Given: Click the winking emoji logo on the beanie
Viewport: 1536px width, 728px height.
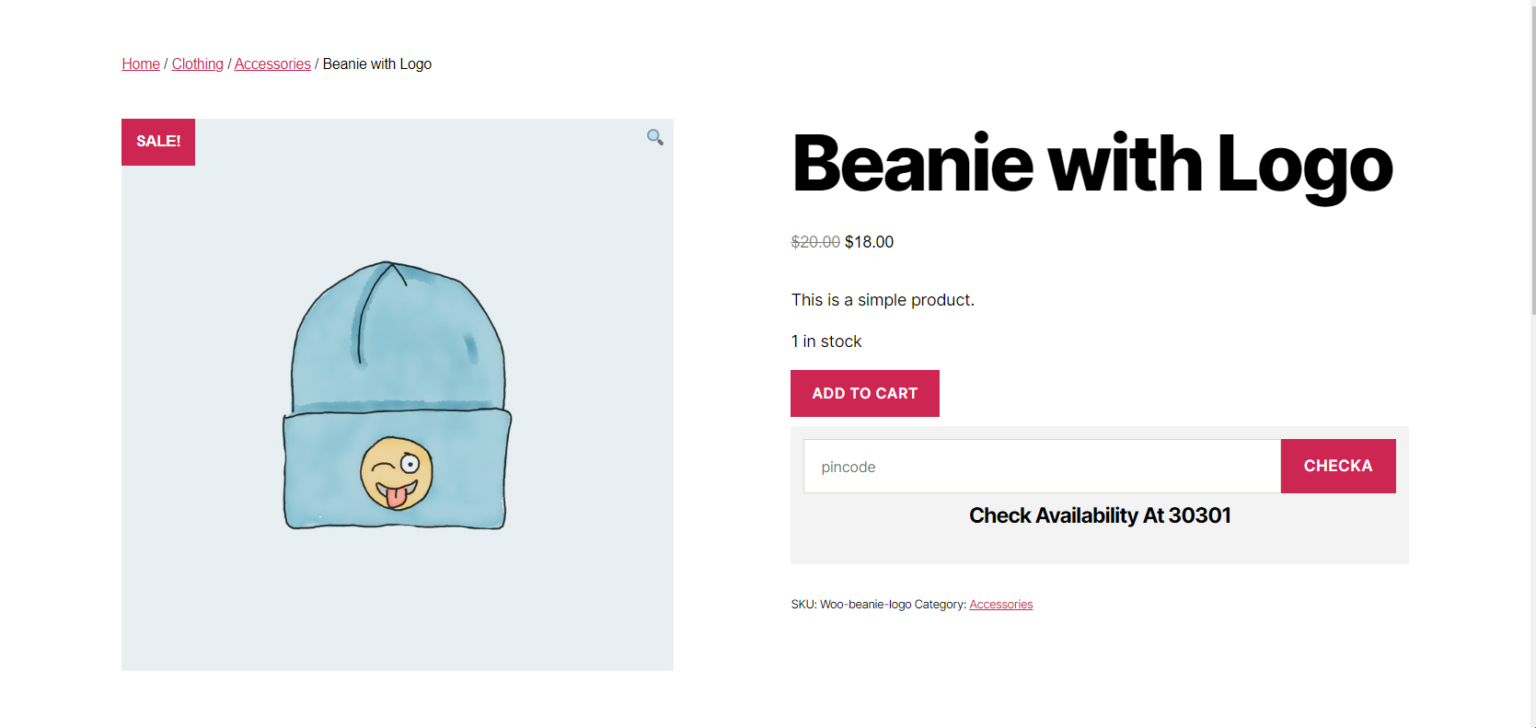Looking at the screenshot, I should (397, 472).
